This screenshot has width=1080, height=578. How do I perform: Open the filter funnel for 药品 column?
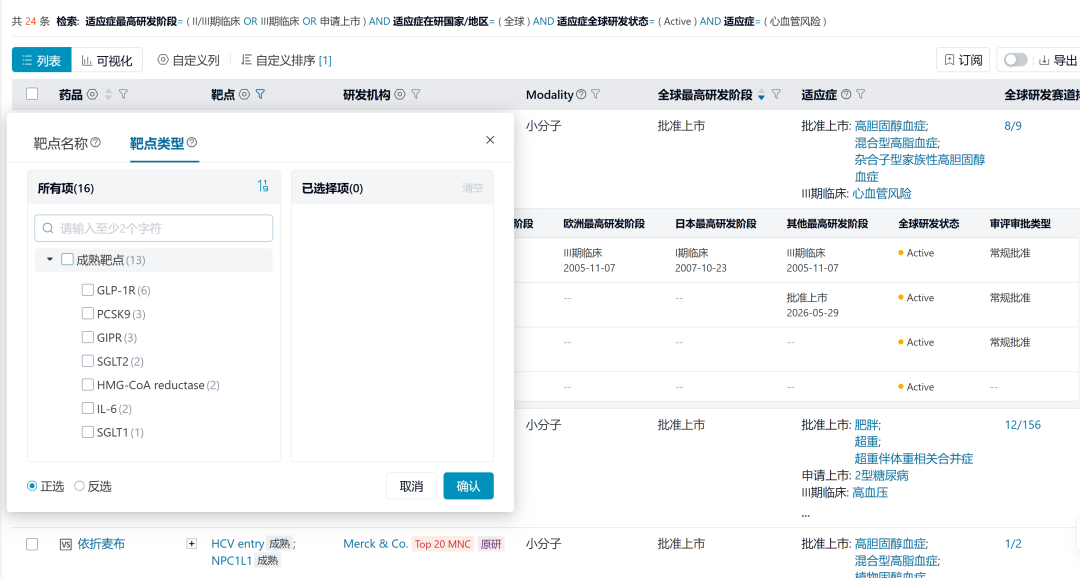(123, 94)
